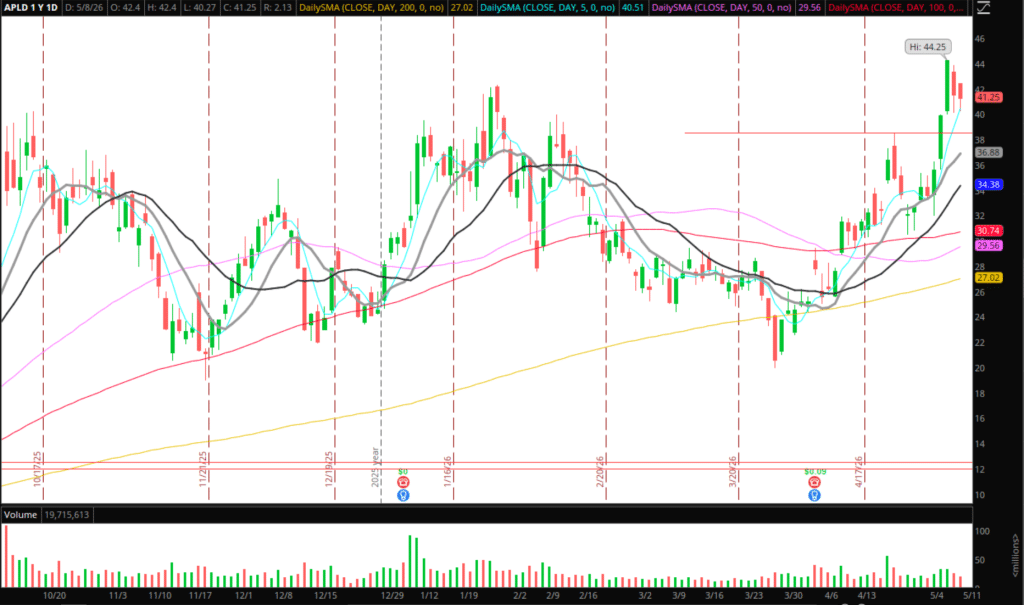Screen dimensions: 1024x605
Task: Click the Volume panel label
Action: (x=20, y=515)
